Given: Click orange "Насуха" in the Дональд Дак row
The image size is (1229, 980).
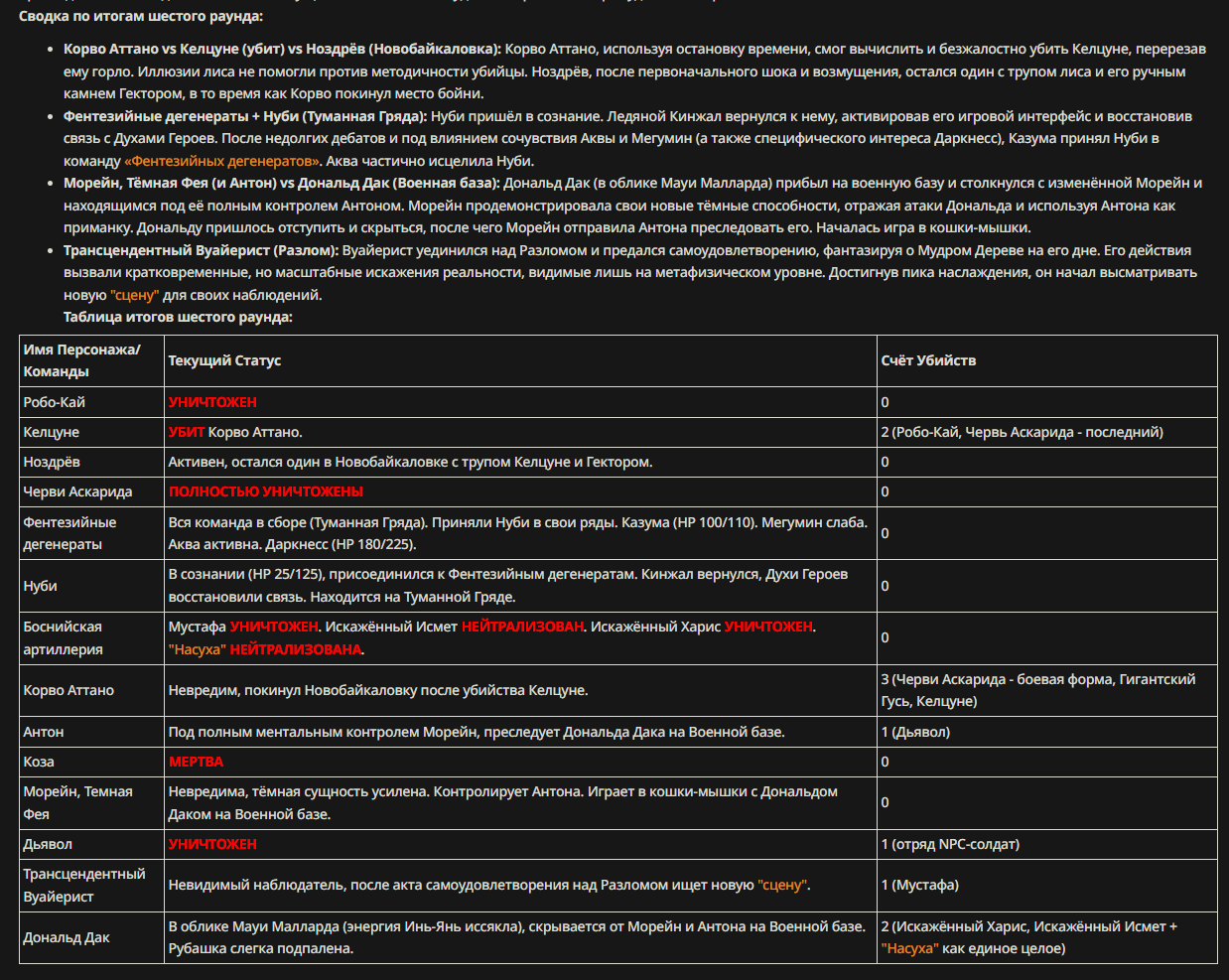Looking at the screenshot, I should point(909,948).
